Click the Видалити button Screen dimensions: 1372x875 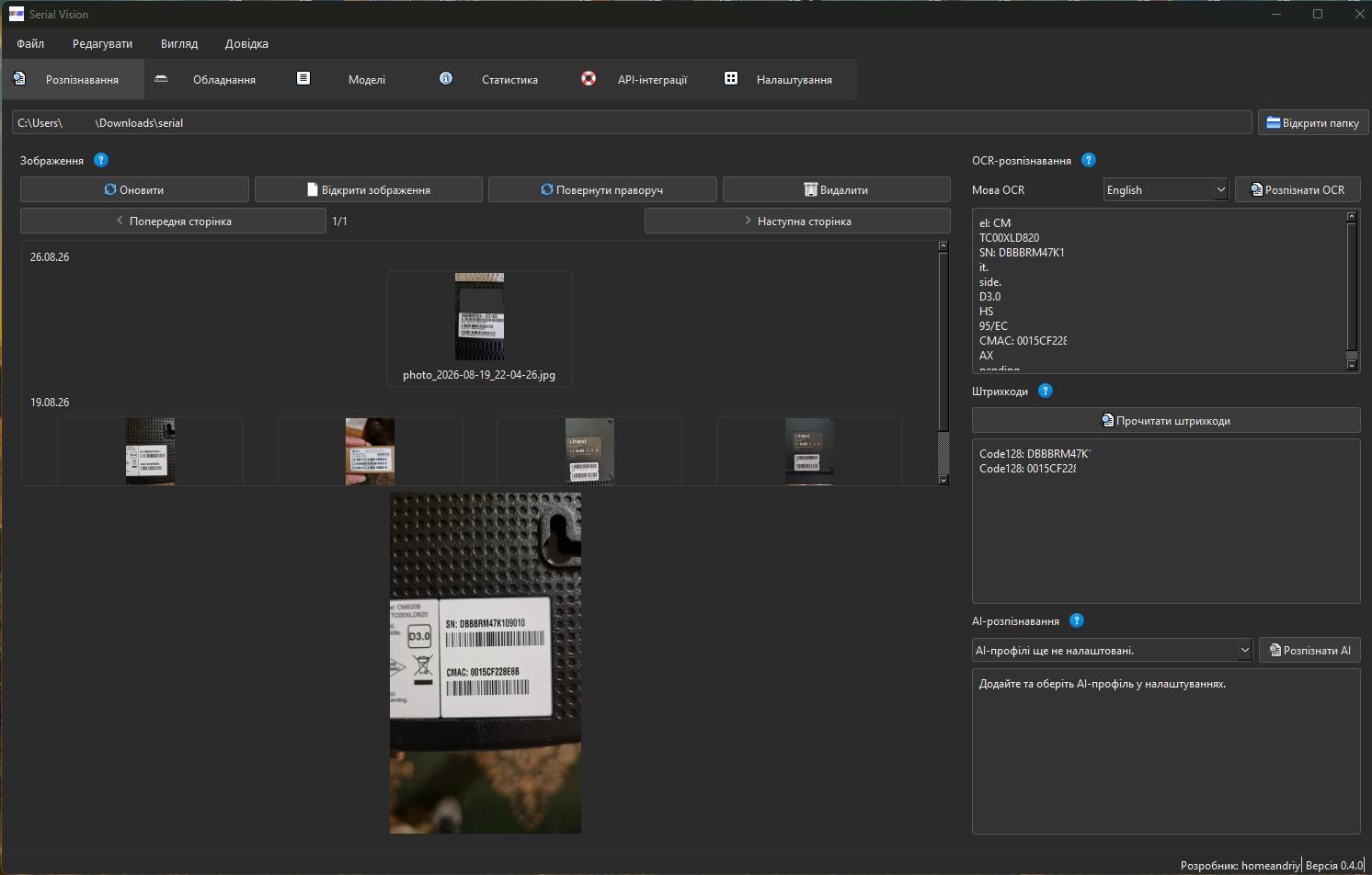[x=837, y=189]
